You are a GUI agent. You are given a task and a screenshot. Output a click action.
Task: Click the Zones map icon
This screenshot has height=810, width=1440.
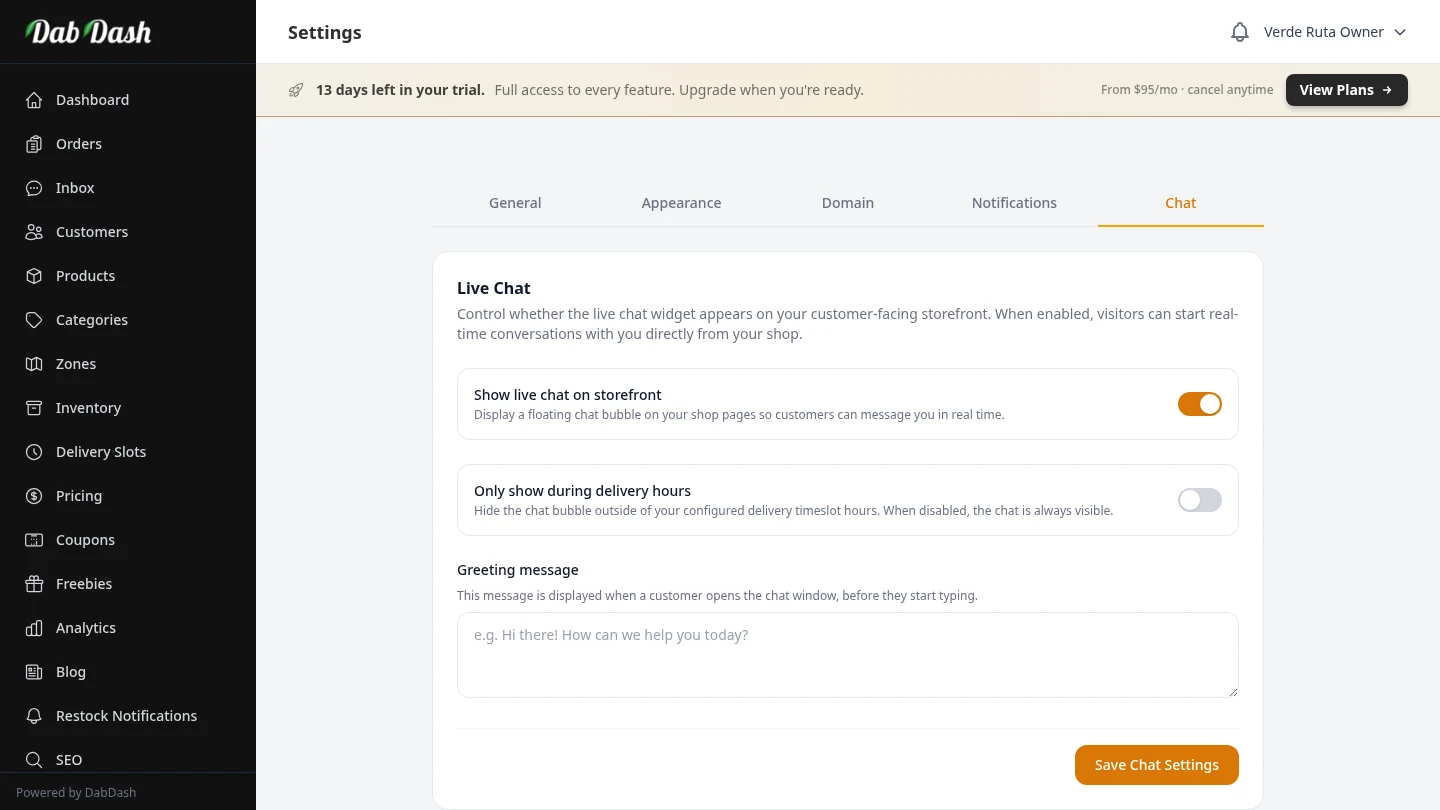(x=34, y=364)
